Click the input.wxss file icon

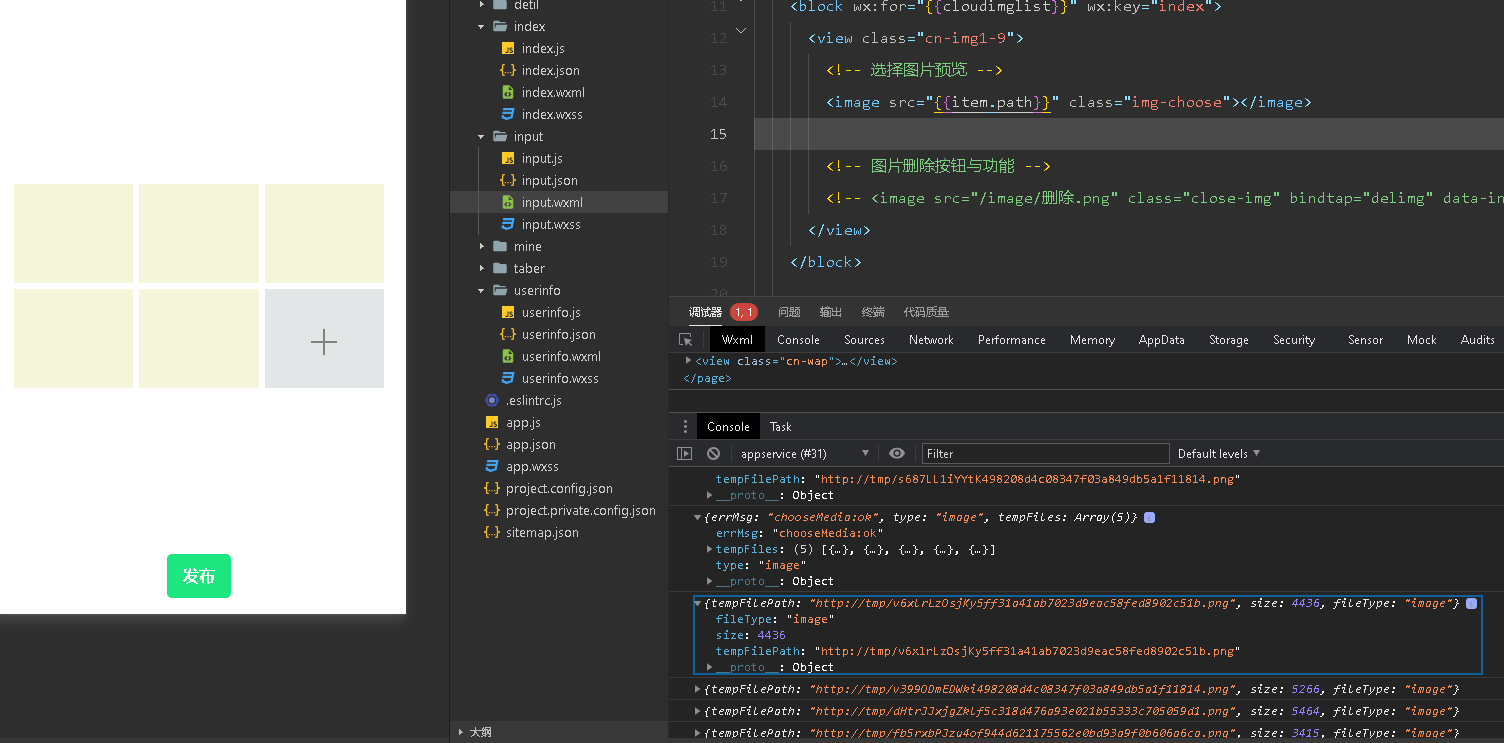[x=508, y=225]
